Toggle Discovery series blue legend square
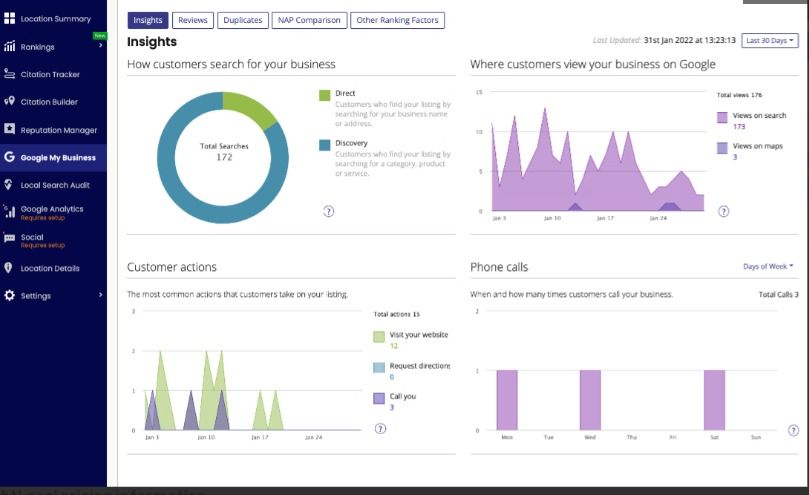 325,145
